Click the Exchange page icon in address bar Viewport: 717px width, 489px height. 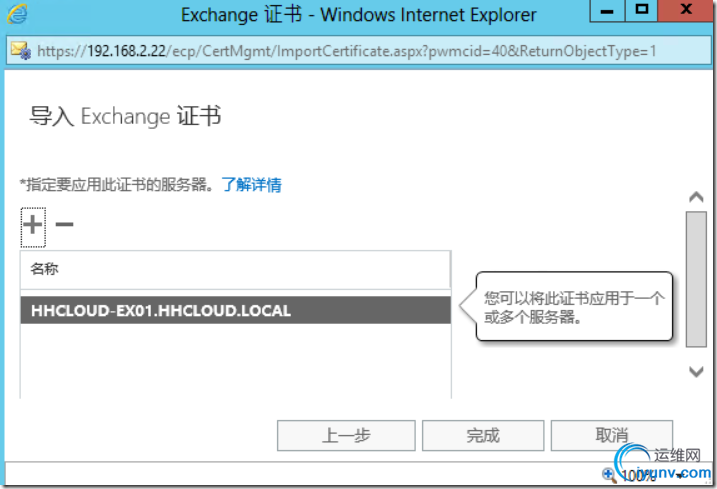(21, 50)
